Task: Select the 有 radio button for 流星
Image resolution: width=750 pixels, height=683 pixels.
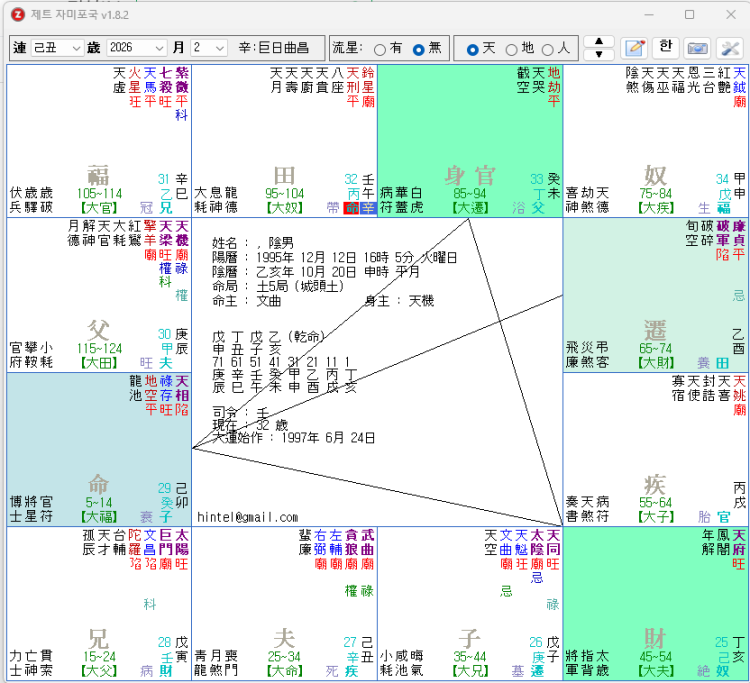Action: tap(380, 49)
